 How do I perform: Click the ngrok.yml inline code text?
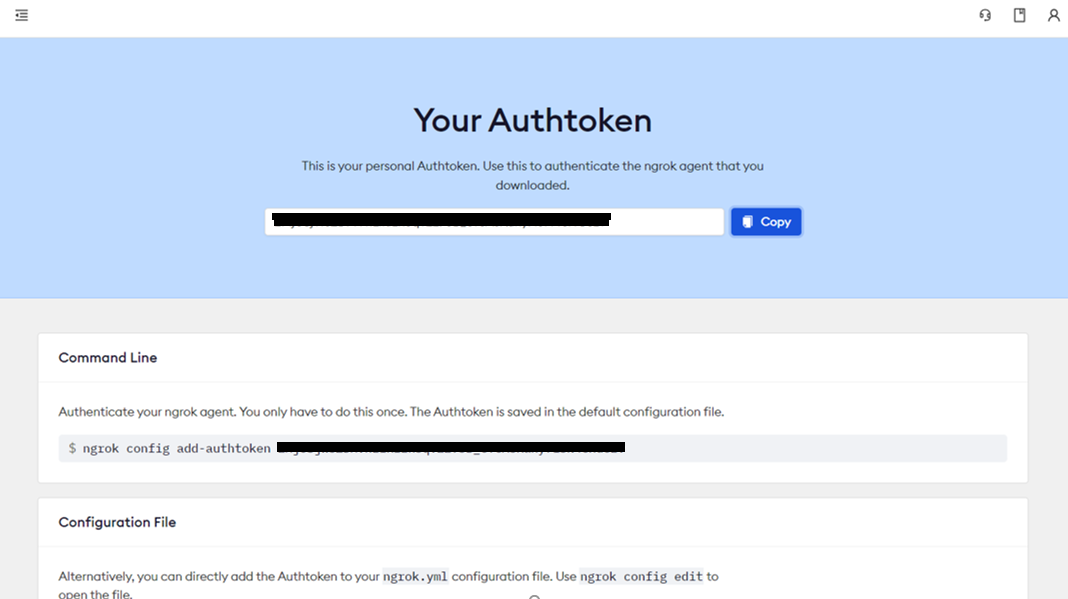click(415, 577)
